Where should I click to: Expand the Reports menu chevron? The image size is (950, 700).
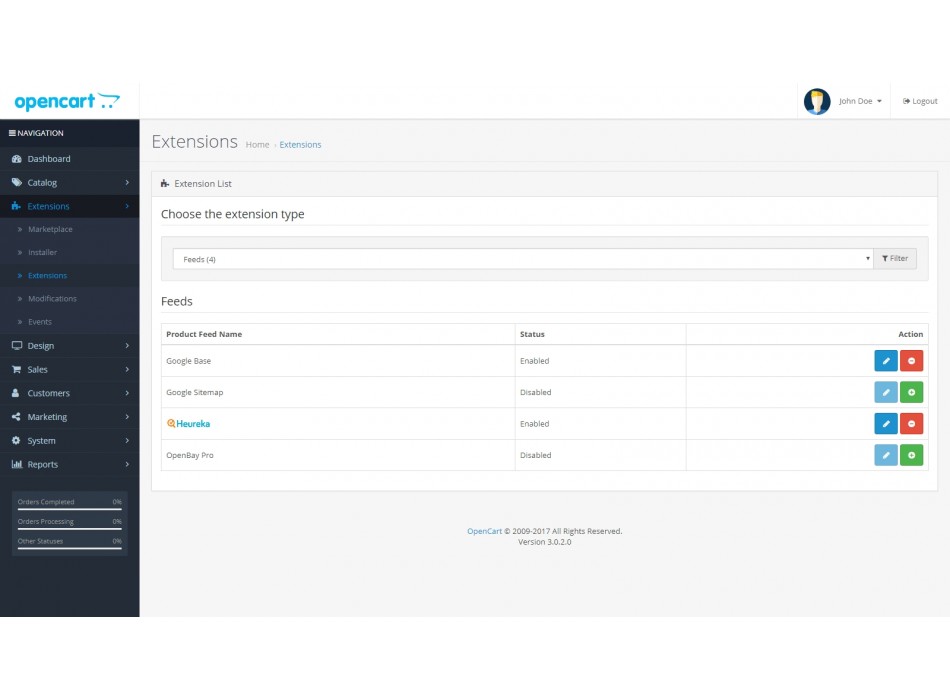[x=127, y=464]
